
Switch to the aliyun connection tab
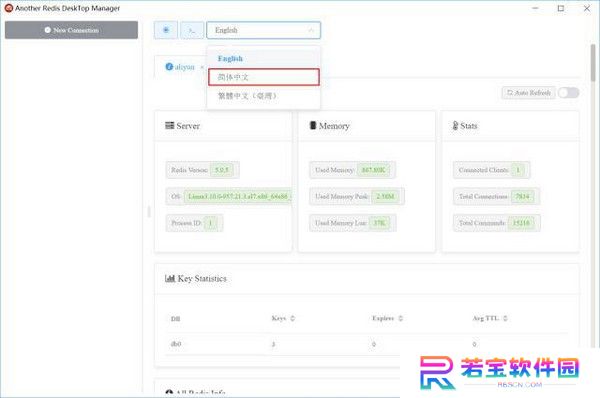coord(181,67)
